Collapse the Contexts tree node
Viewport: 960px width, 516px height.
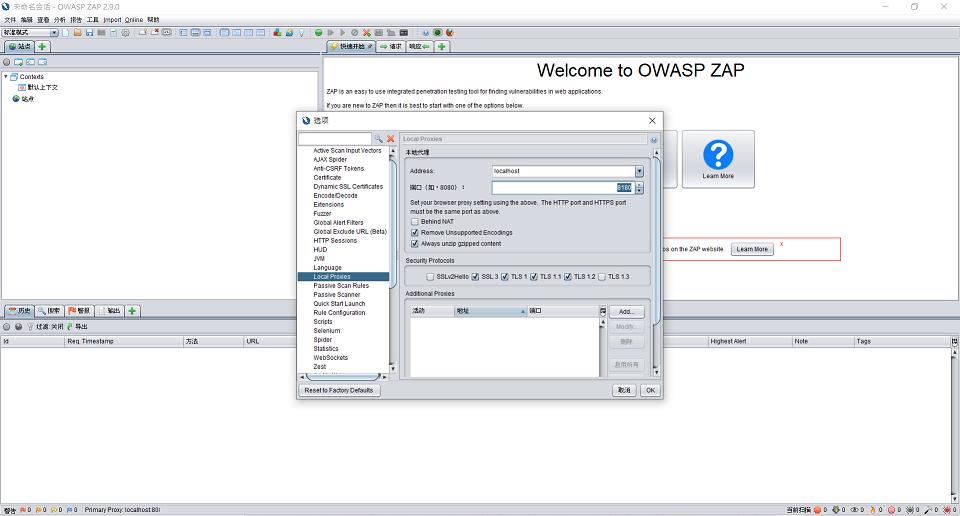6,77
